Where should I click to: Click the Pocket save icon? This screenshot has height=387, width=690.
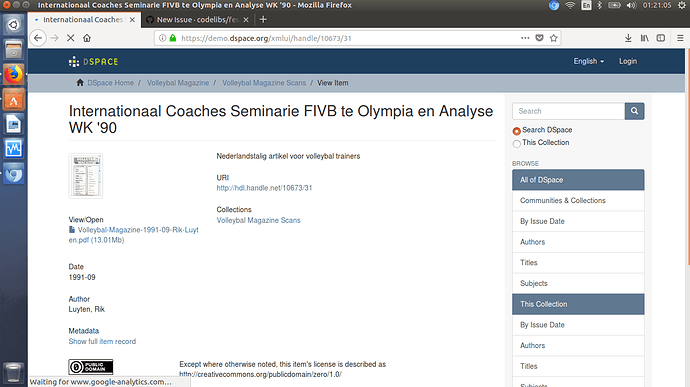[x=539, y=38]
